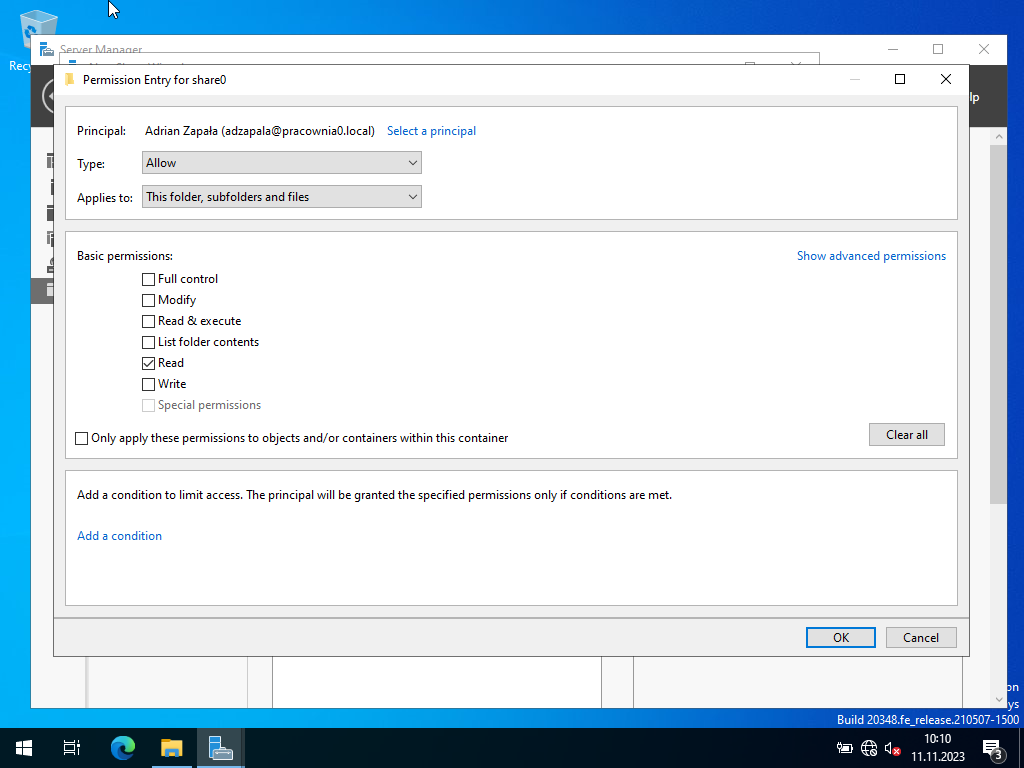Click the 'Select a principal' link
This screenshot has width=1024, height=768.
tap(431, 131)
